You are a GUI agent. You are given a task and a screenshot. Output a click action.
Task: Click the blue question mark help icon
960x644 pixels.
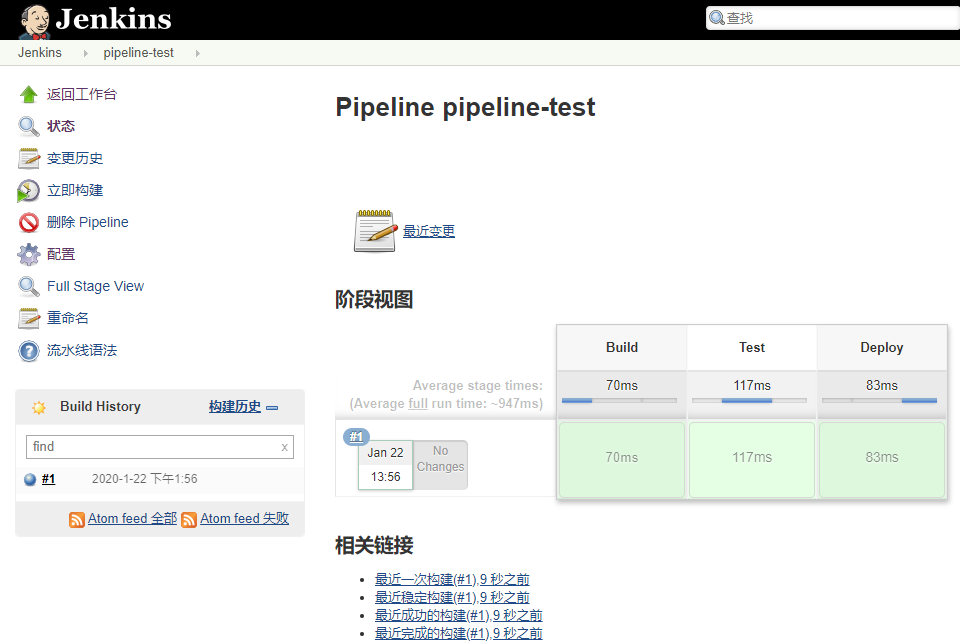[29, 351]
